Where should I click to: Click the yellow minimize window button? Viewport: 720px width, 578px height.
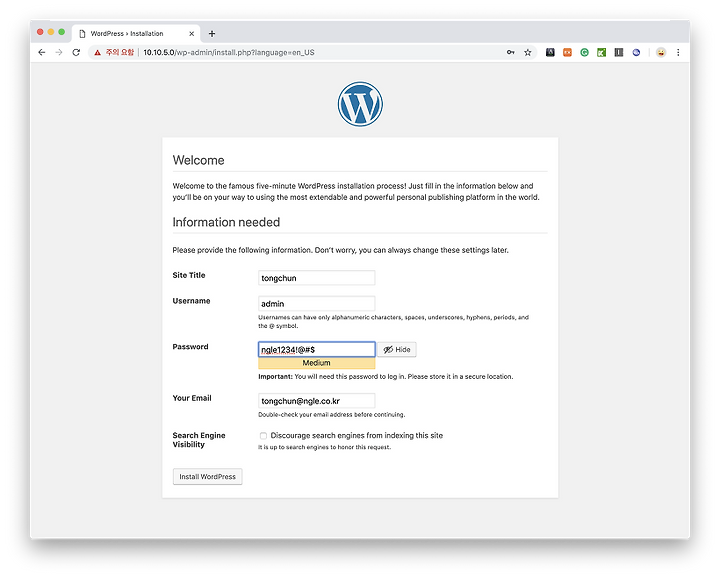coord(51,32)
